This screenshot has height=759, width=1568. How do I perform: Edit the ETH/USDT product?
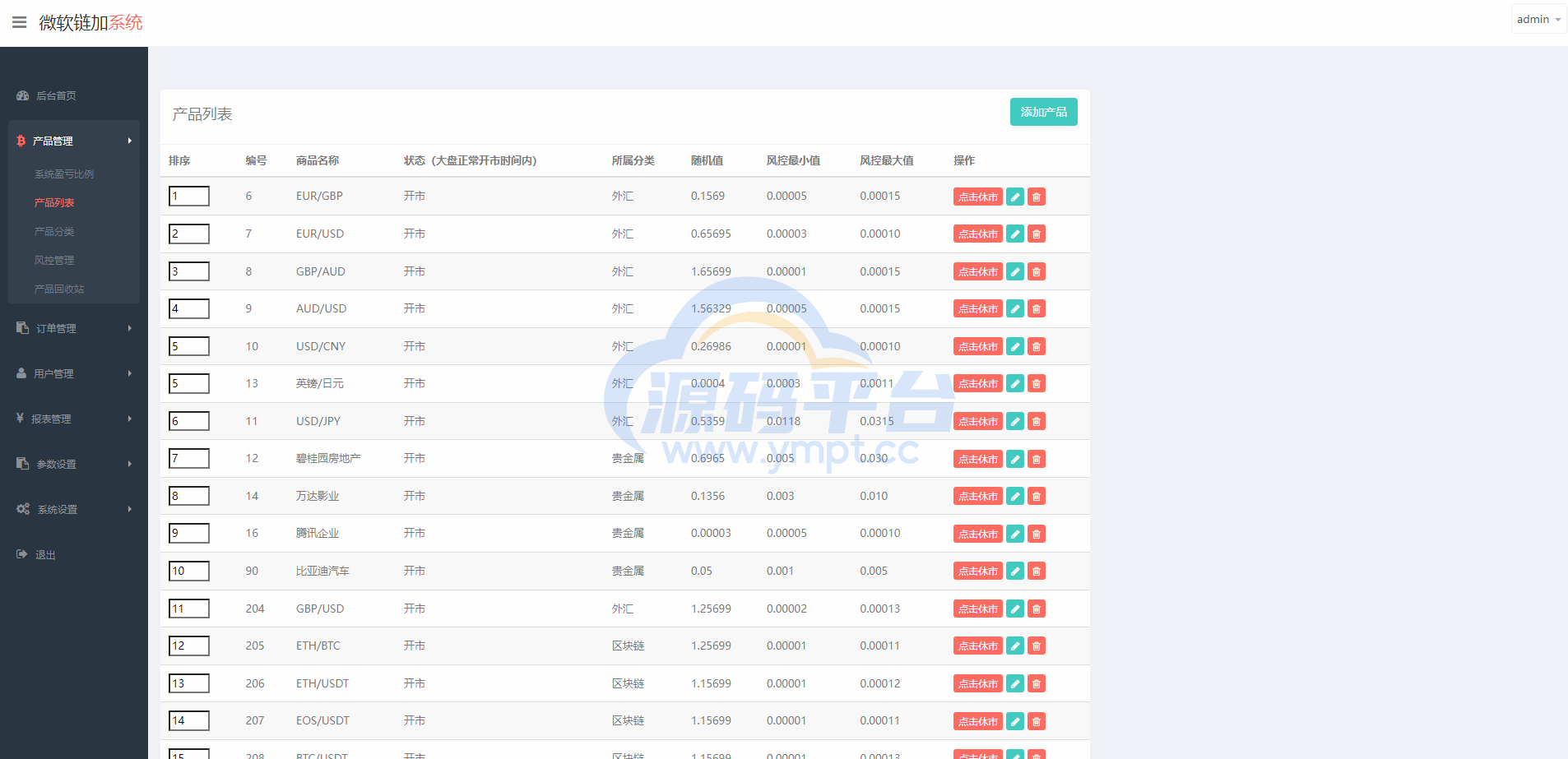tap(1015, 683)
